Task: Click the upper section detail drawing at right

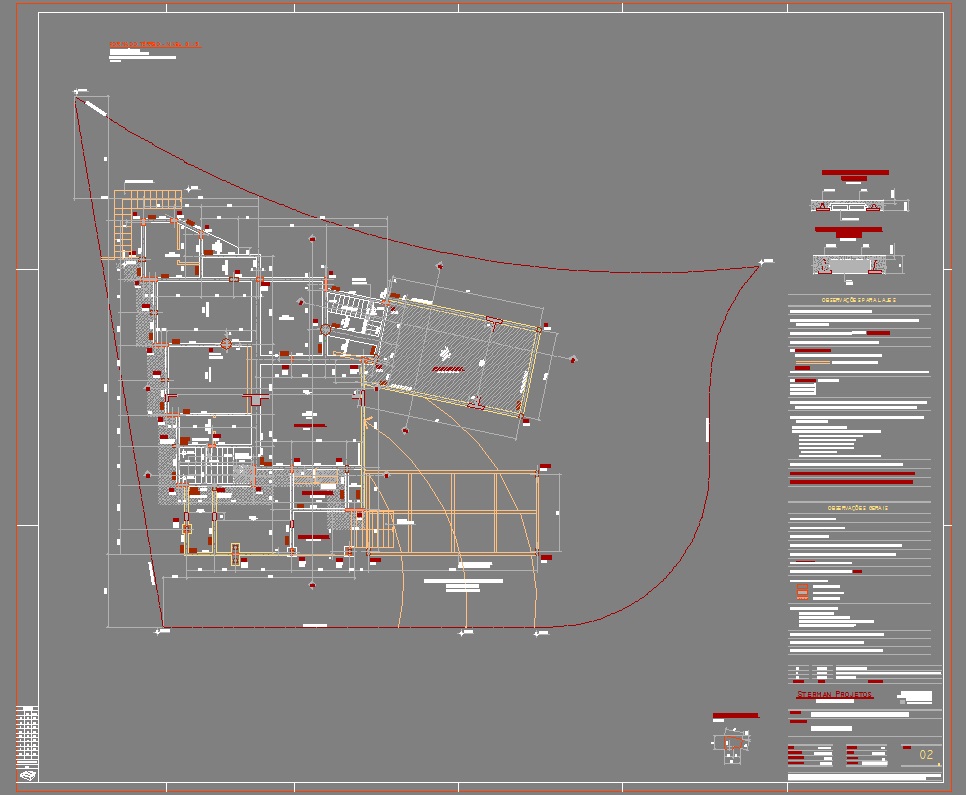Action: (x=860, y=206)
